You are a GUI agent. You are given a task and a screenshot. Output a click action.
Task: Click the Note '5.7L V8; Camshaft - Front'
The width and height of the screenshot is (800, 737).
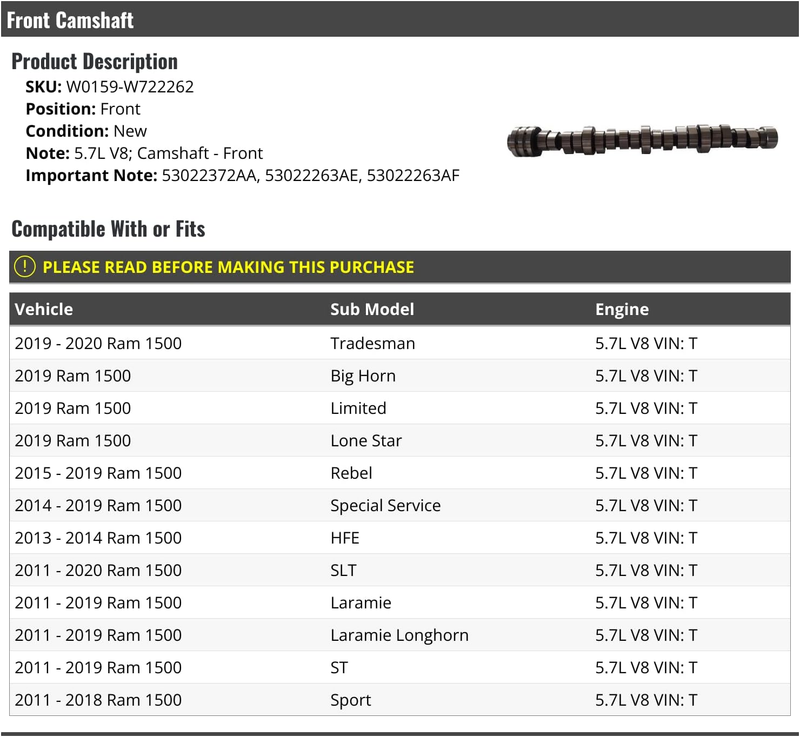coord(168,153)
